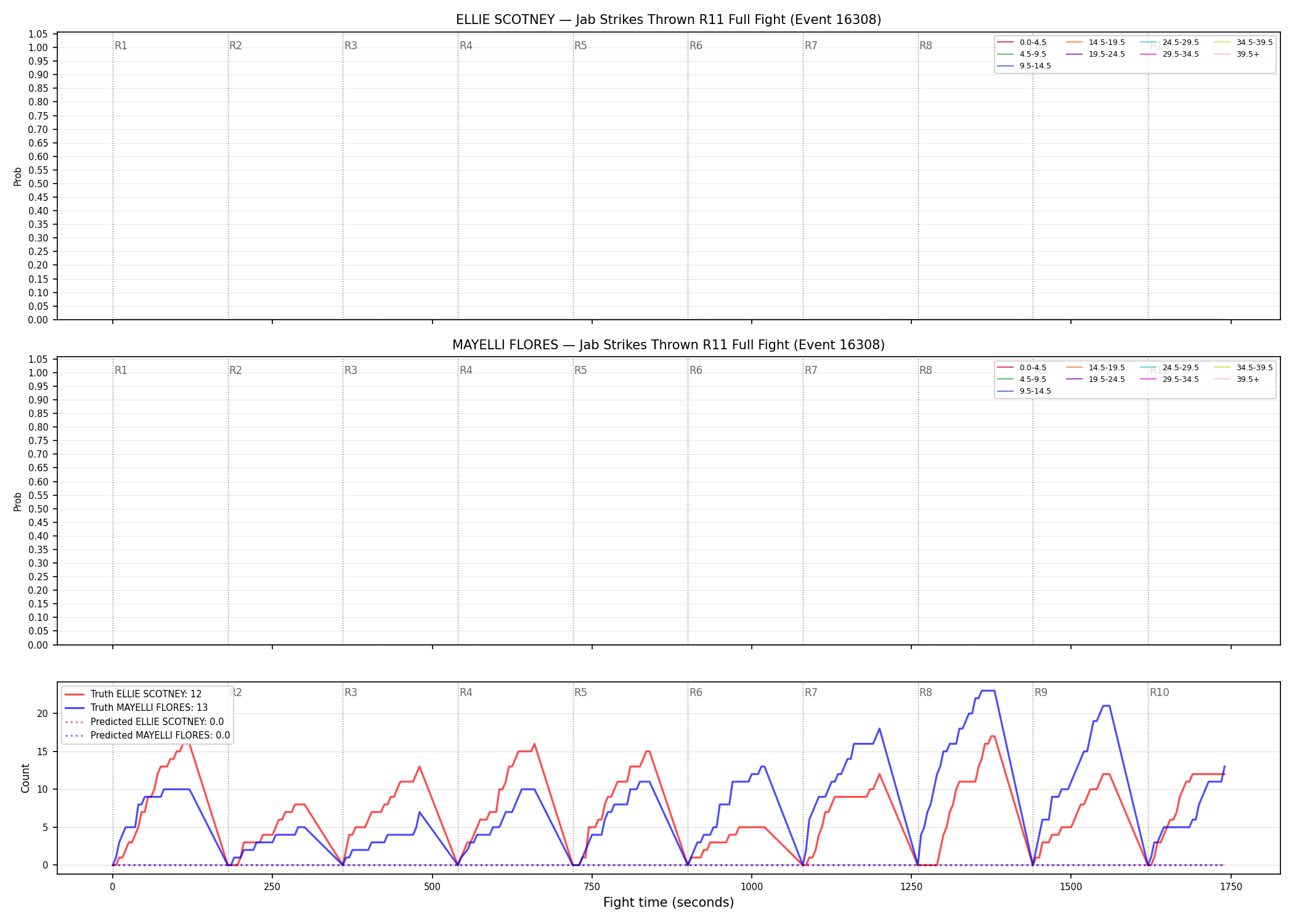Click the 'Count' y-axis label
This screenshot has height=924, width=1294.
pos(25,778)
